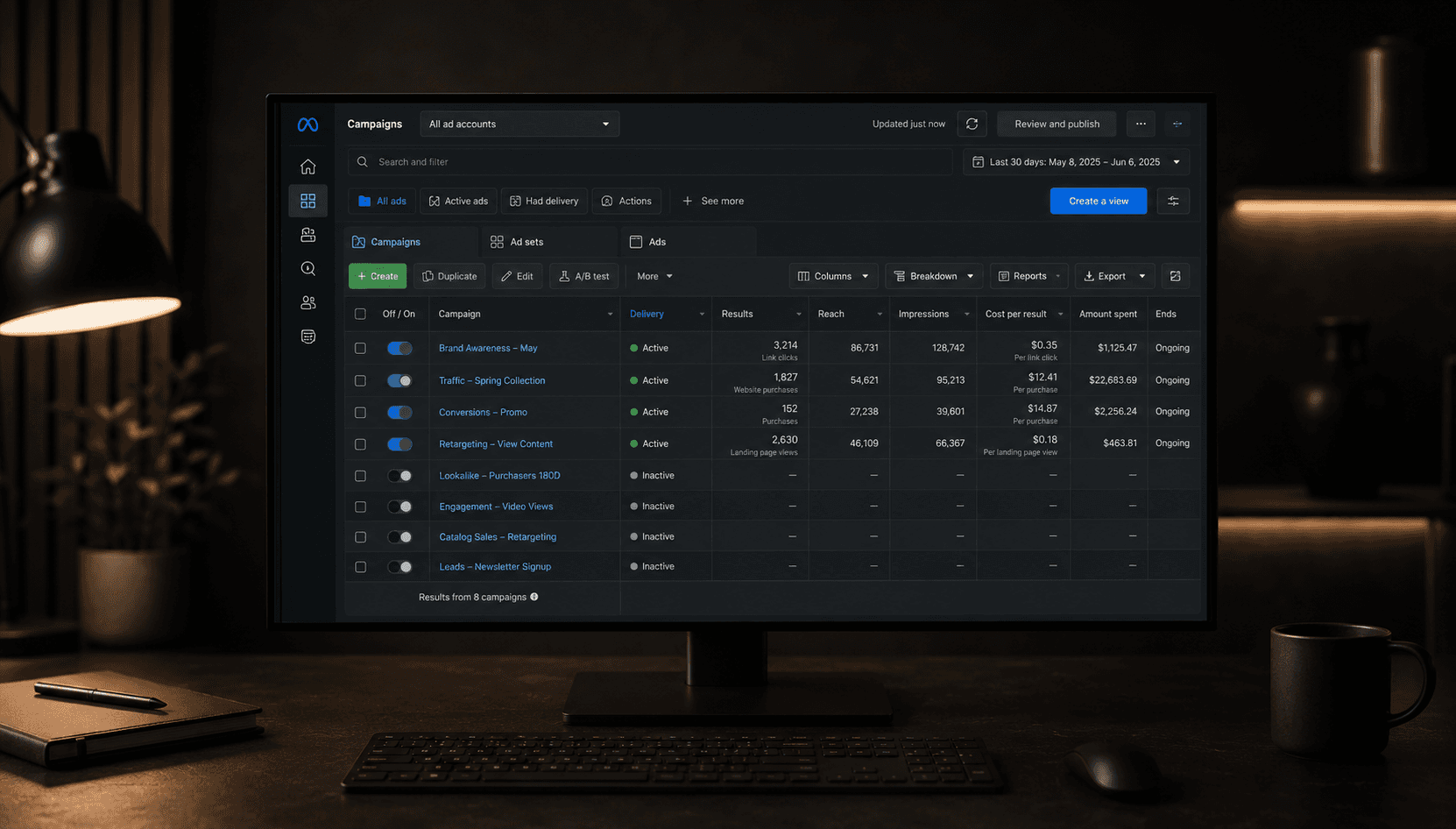Turn off Retargeting – View Content toggle
1456x829 pixels.
pyautogui.click(x=399, y=444)
